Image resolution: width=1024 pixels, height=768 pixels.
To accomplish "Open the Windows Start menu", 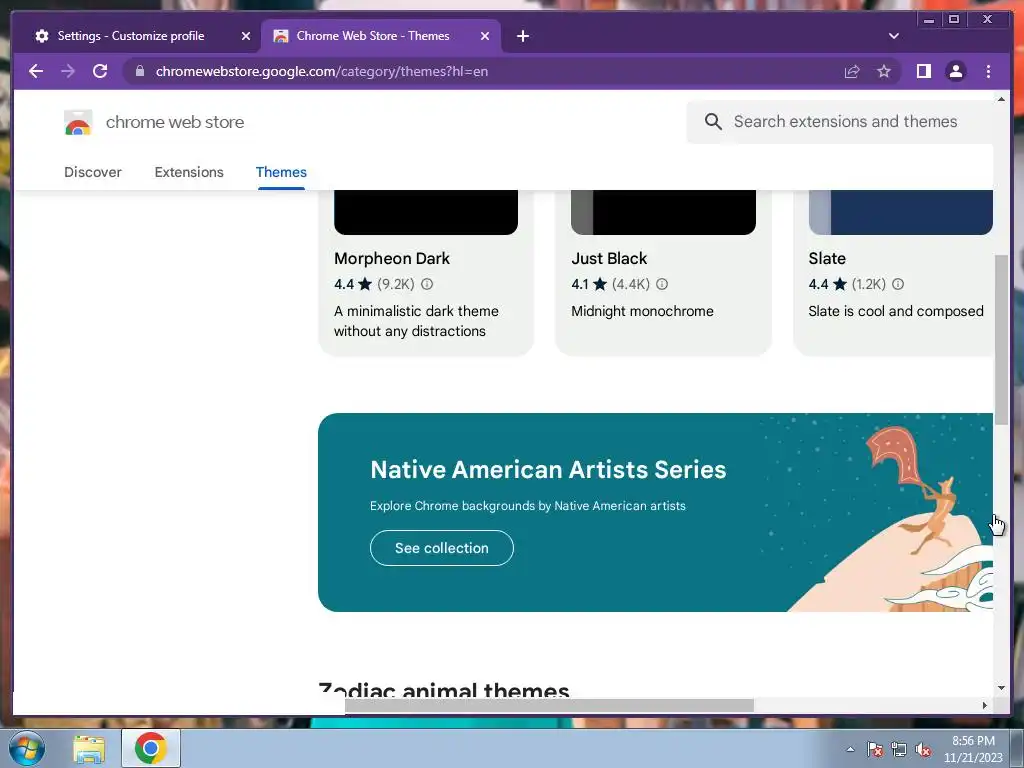I will 27,748.
